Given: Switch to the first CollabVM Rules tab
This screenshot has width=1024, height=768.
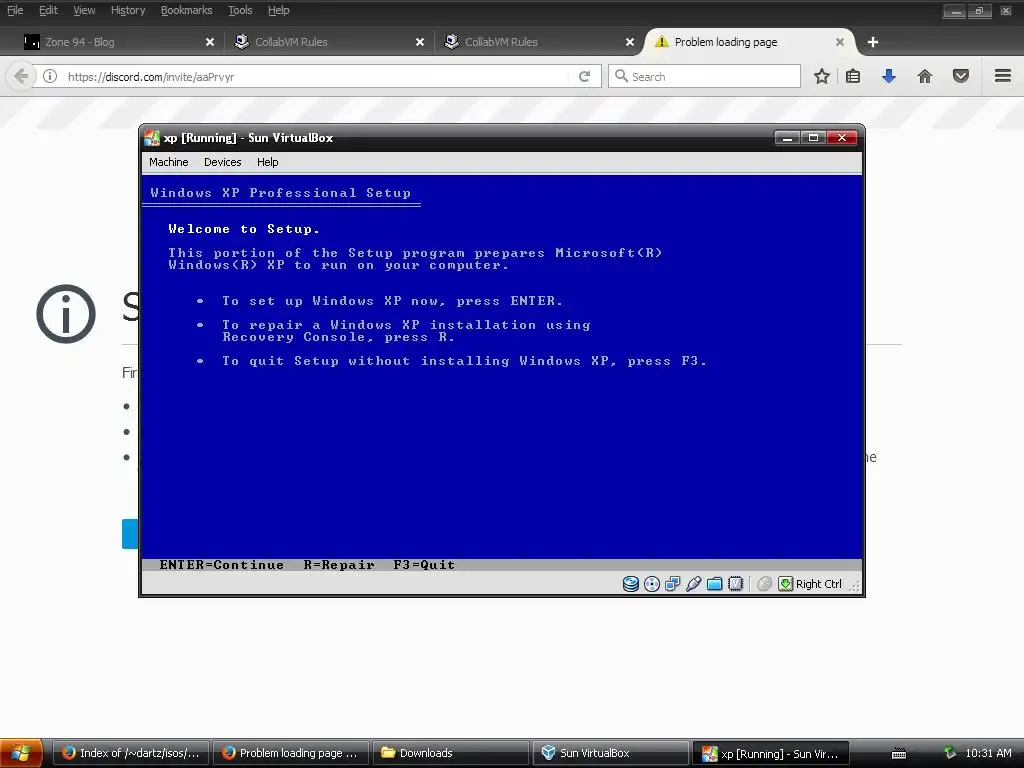Looking at the screenshot, I should (328, 42).
